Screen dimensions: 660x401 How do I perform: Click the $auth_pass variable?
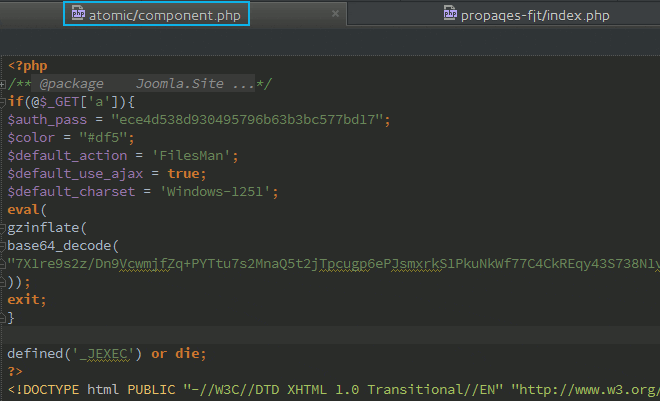coord(47,120)
